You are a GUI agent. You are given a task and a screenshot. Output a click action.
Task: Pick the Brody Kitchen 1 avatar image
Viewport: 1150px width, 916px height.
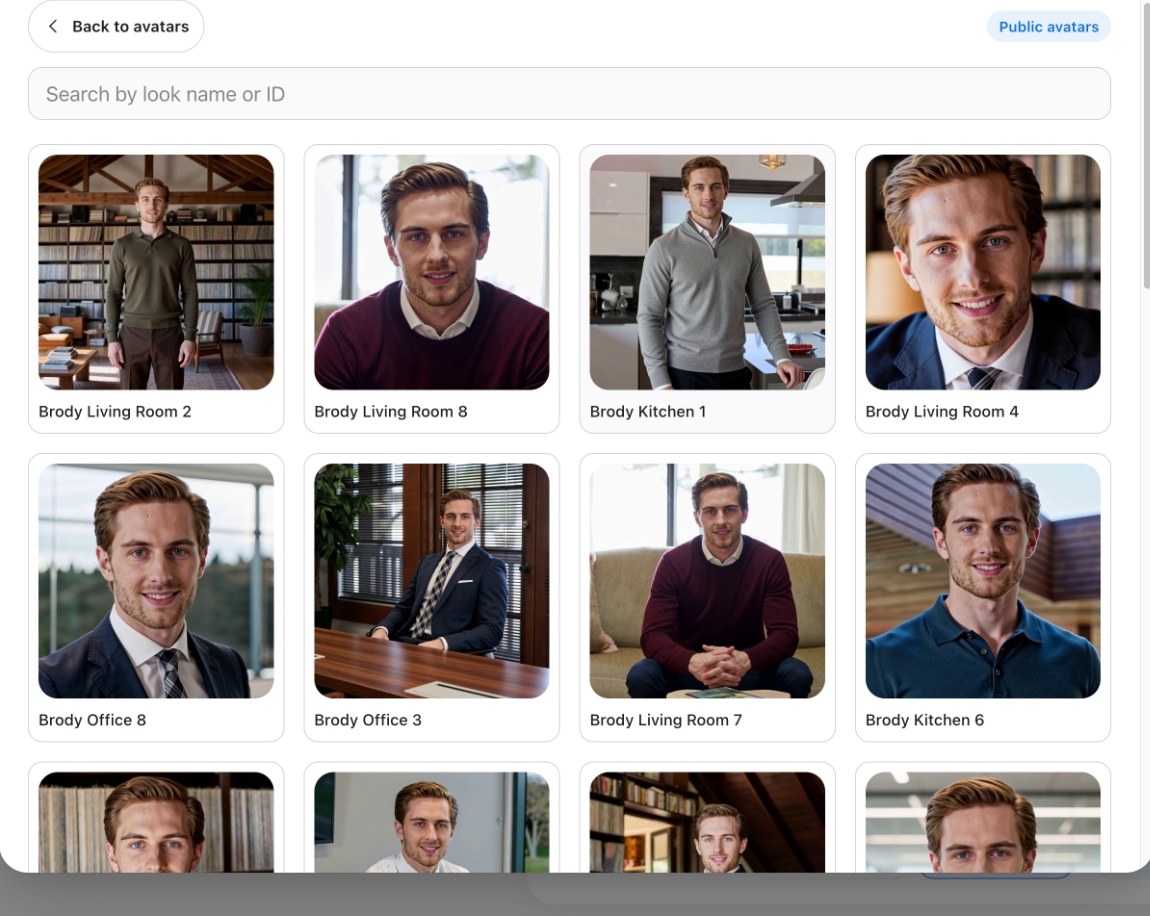(x=707, y=272)
